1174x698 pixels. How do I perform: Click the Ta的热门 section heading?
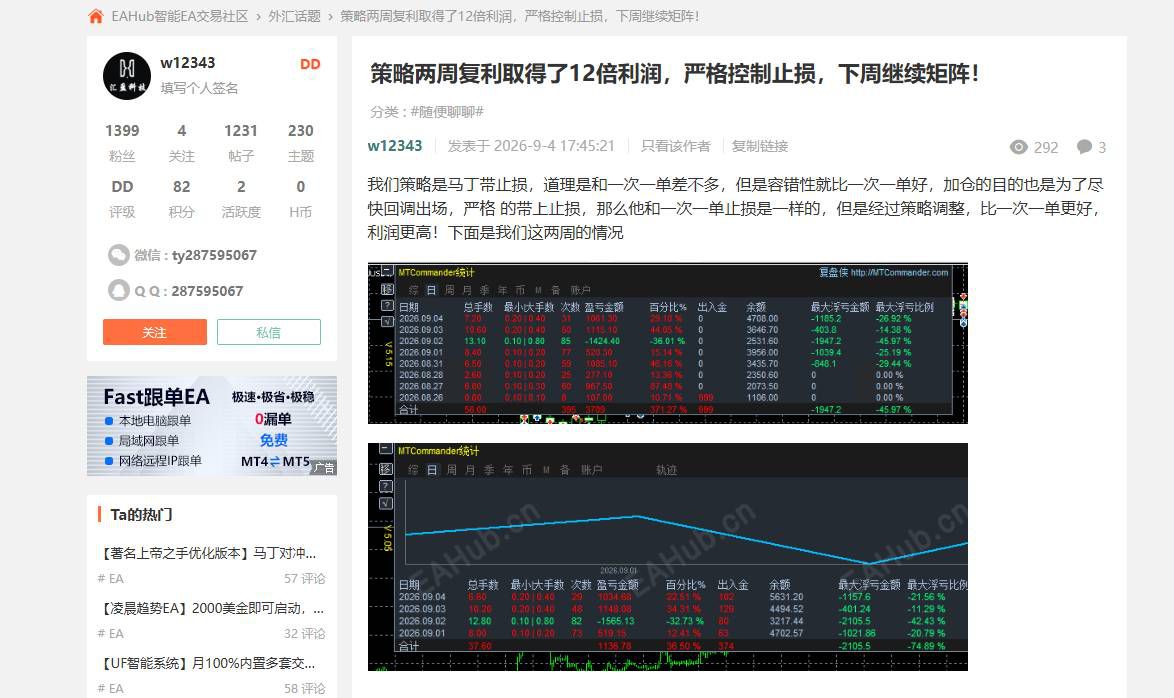pyautogui.click(x=142, y=515)
